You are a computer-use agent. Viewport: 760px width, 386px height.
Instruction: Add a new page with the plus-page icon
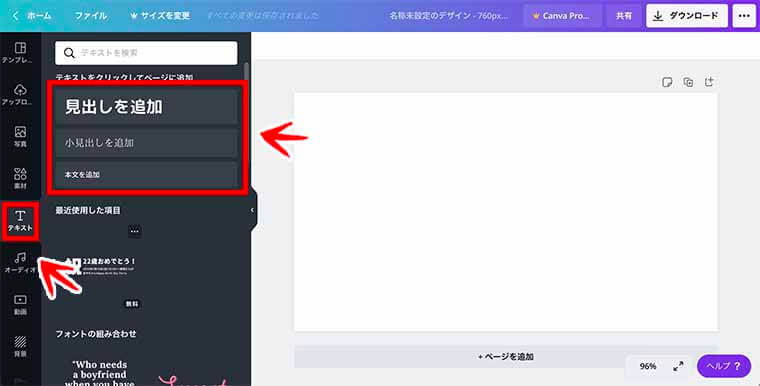point(709,82)
